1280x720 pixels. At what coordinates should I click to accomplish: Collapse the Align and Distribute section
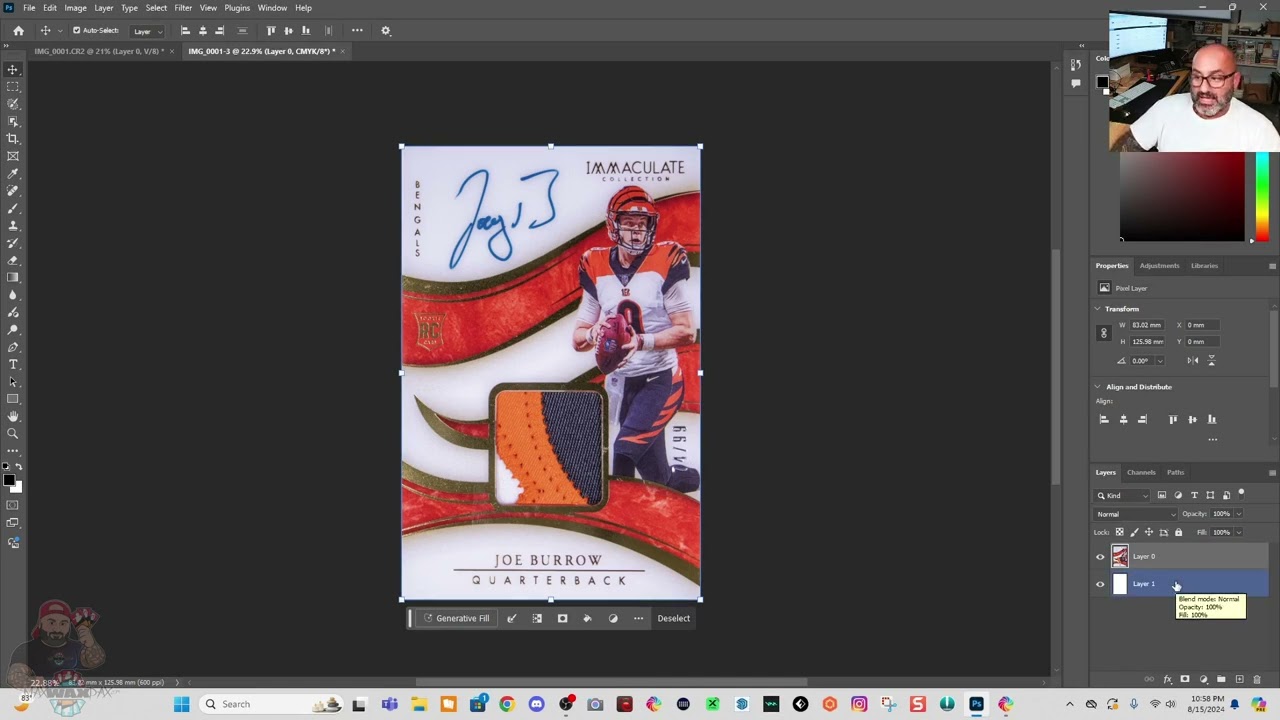click(x=1098, y=387)
